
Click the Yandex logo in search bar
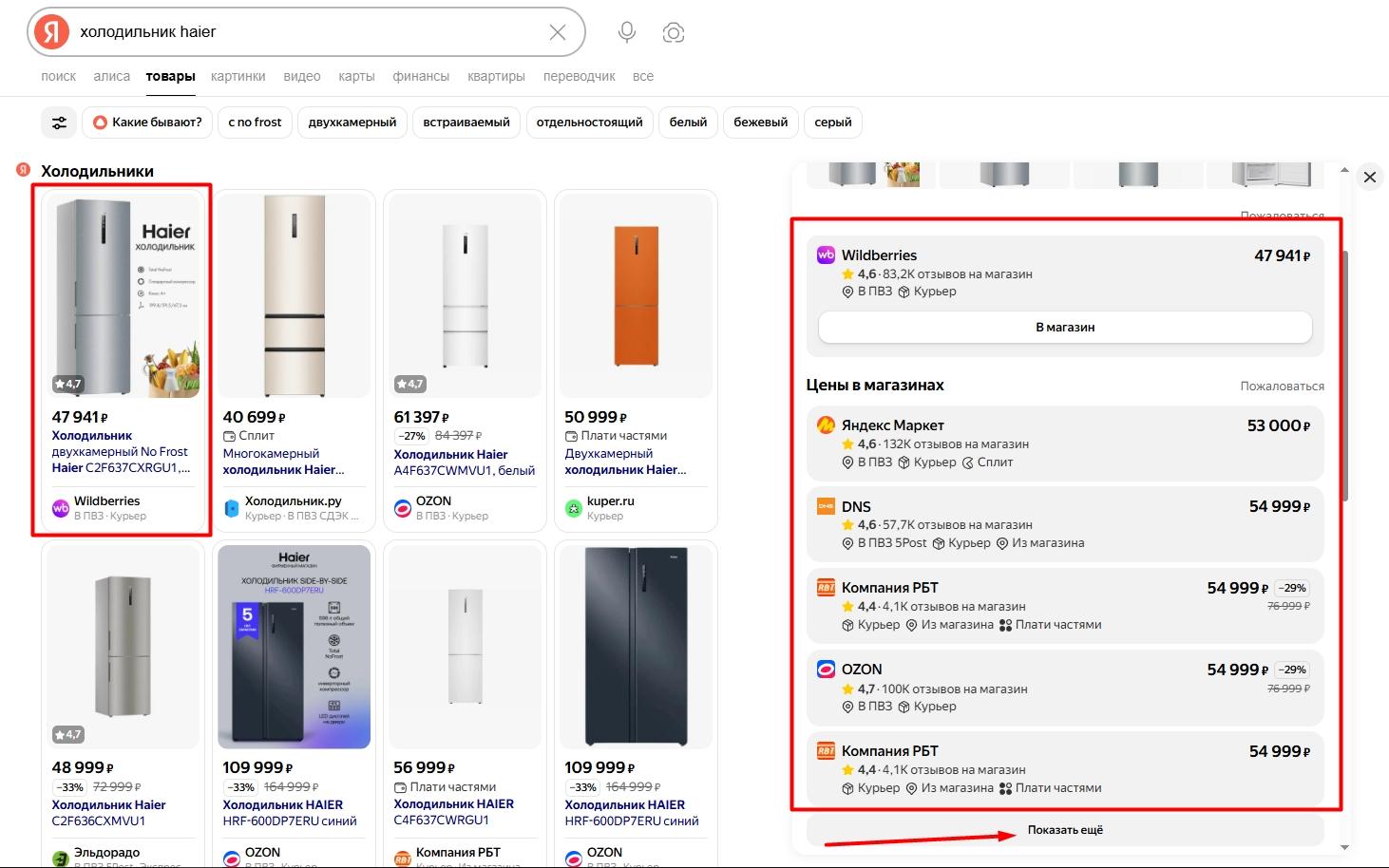pos(51,32)
